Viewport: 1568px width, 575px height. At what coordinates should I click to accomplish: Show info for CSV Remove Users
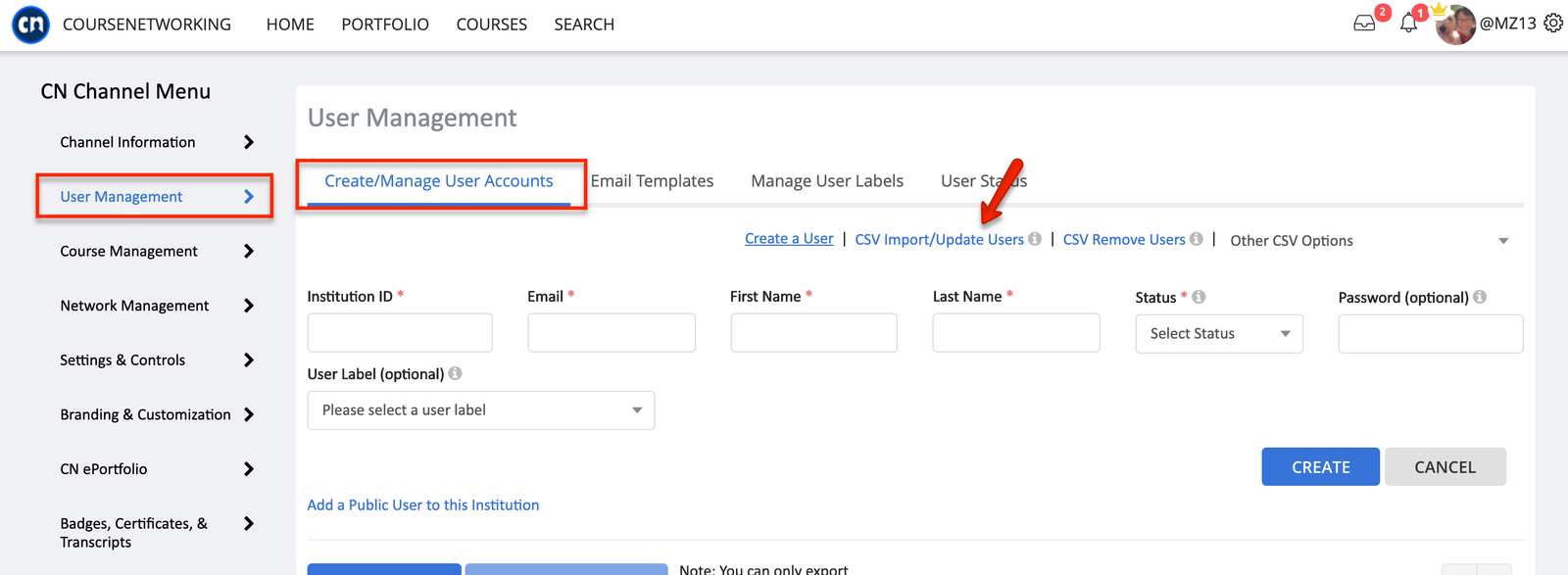1197,239
